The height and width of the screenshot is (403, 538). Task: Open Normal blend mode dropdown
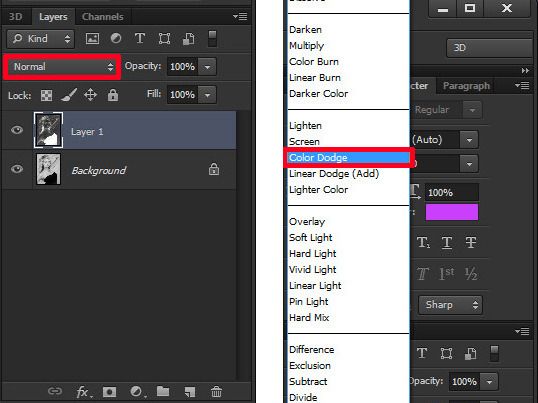[62, 67]
